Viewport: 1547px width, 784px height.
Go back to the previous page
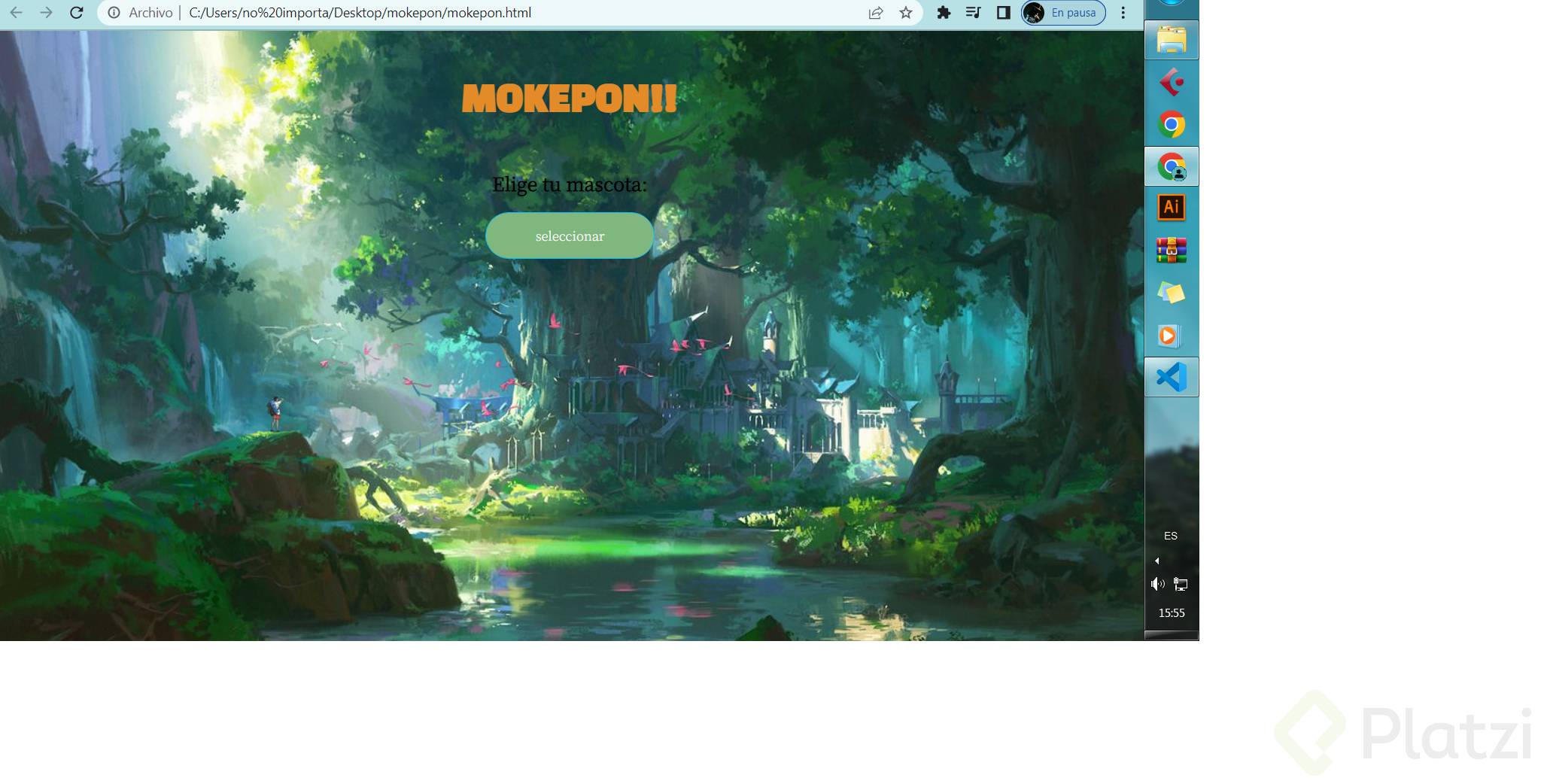click(x=16, y=13)
